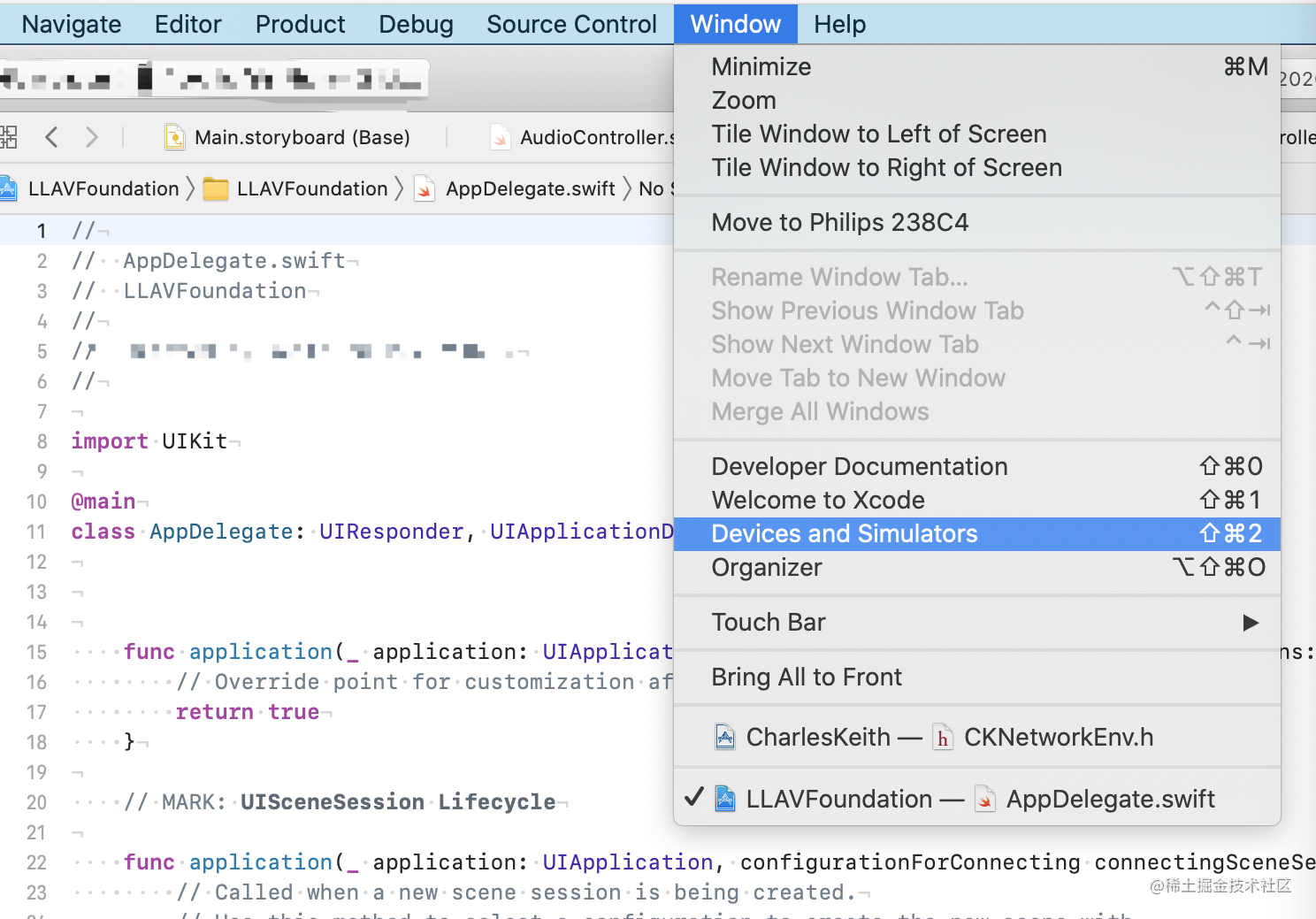This screenshot has width=1316, height=919.
Task: Select Tile Window to Right of Screen
Action: [977, 167]
